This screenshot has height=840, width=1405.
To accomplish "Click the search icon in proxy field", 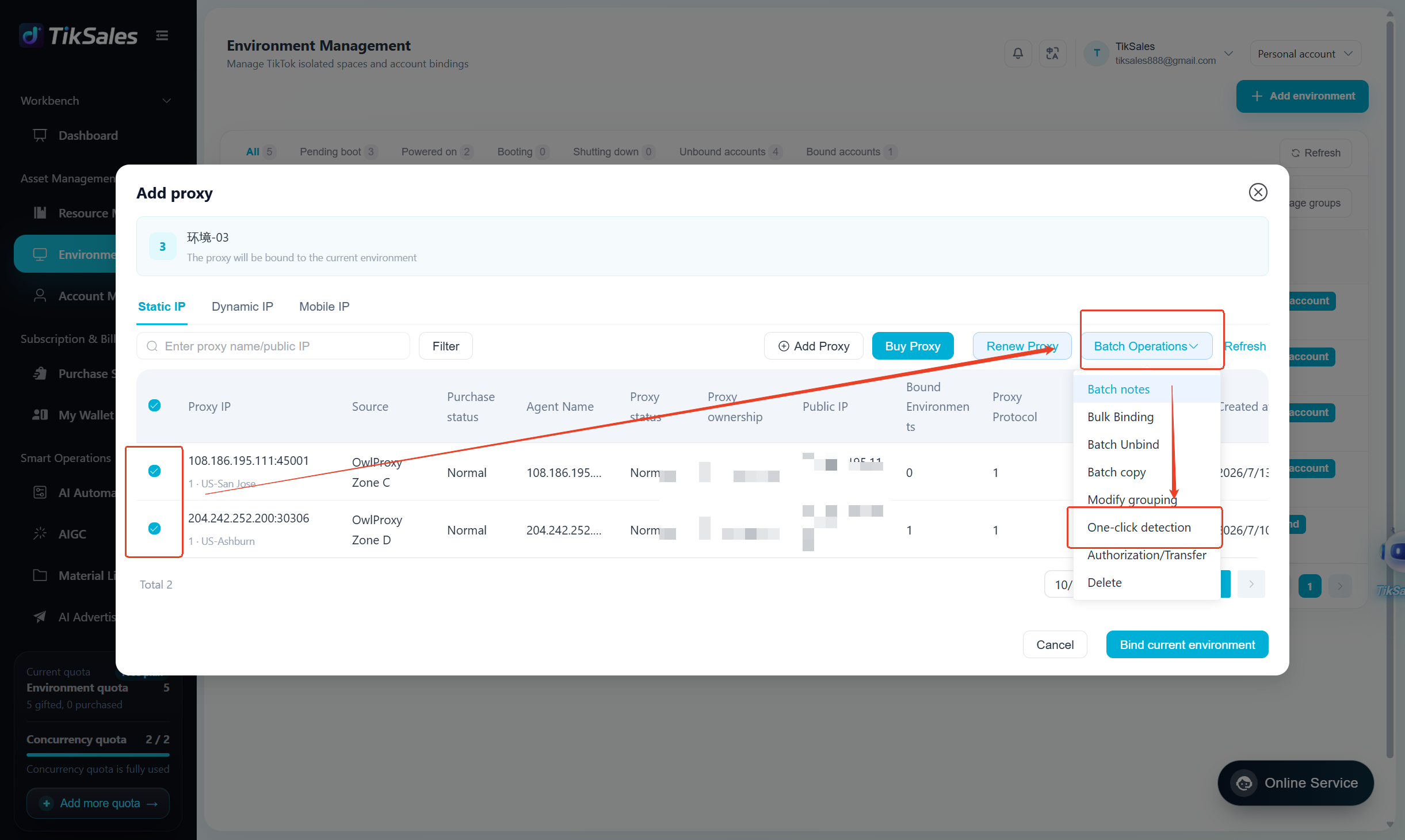I will click(x=152, y=346).
